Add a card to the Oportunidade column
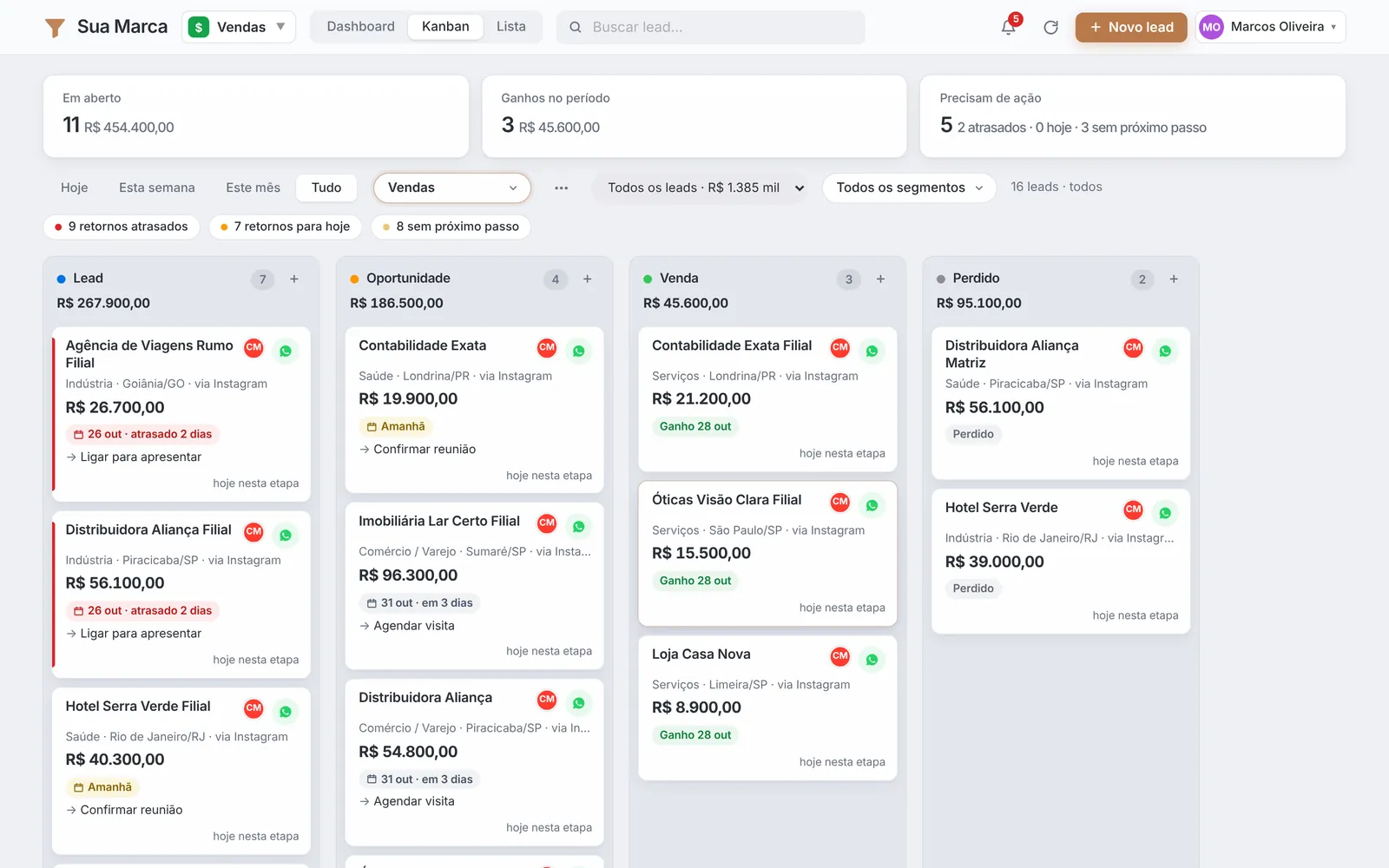 click(x=588, y=279)
